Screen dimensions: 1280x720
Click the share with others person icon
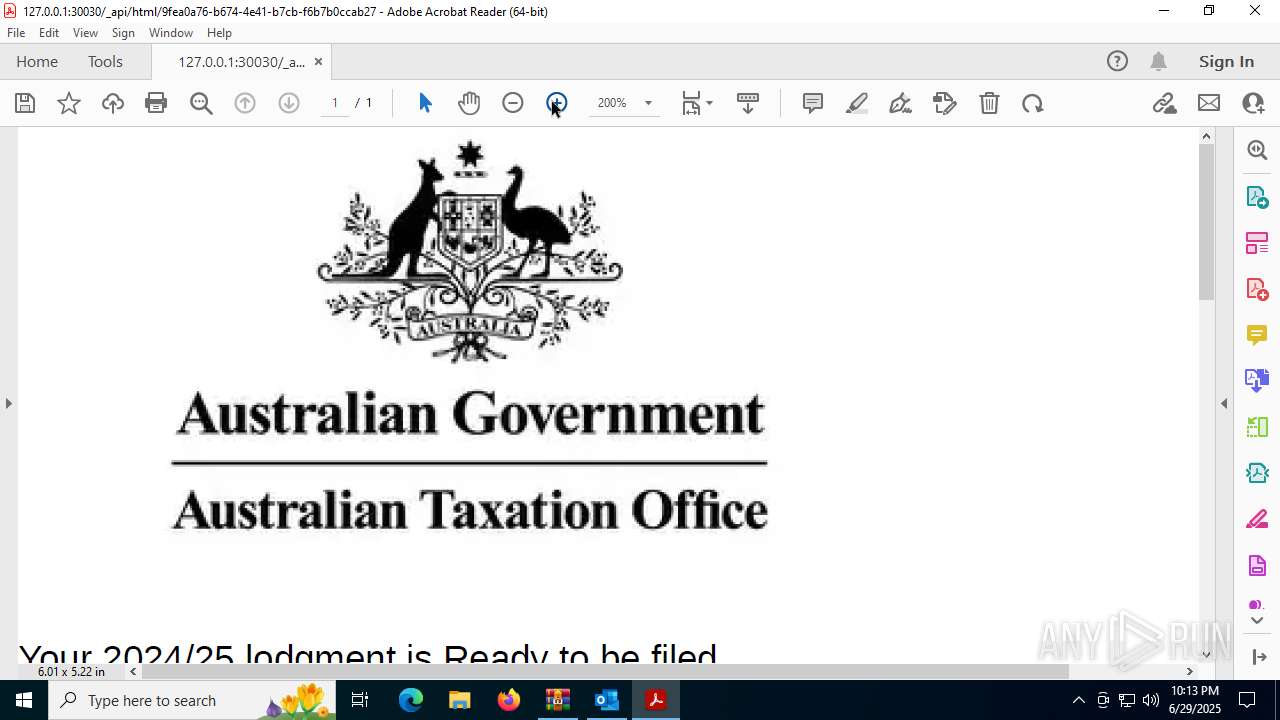[x=1253, y=103]
